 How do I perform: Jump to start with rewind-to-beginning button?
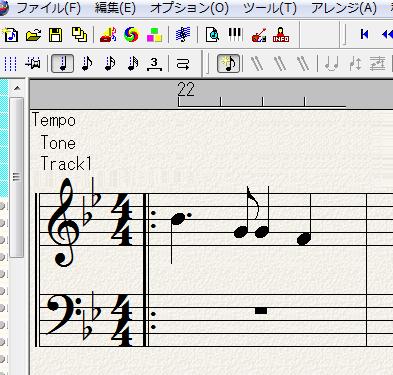coord(364,34)
